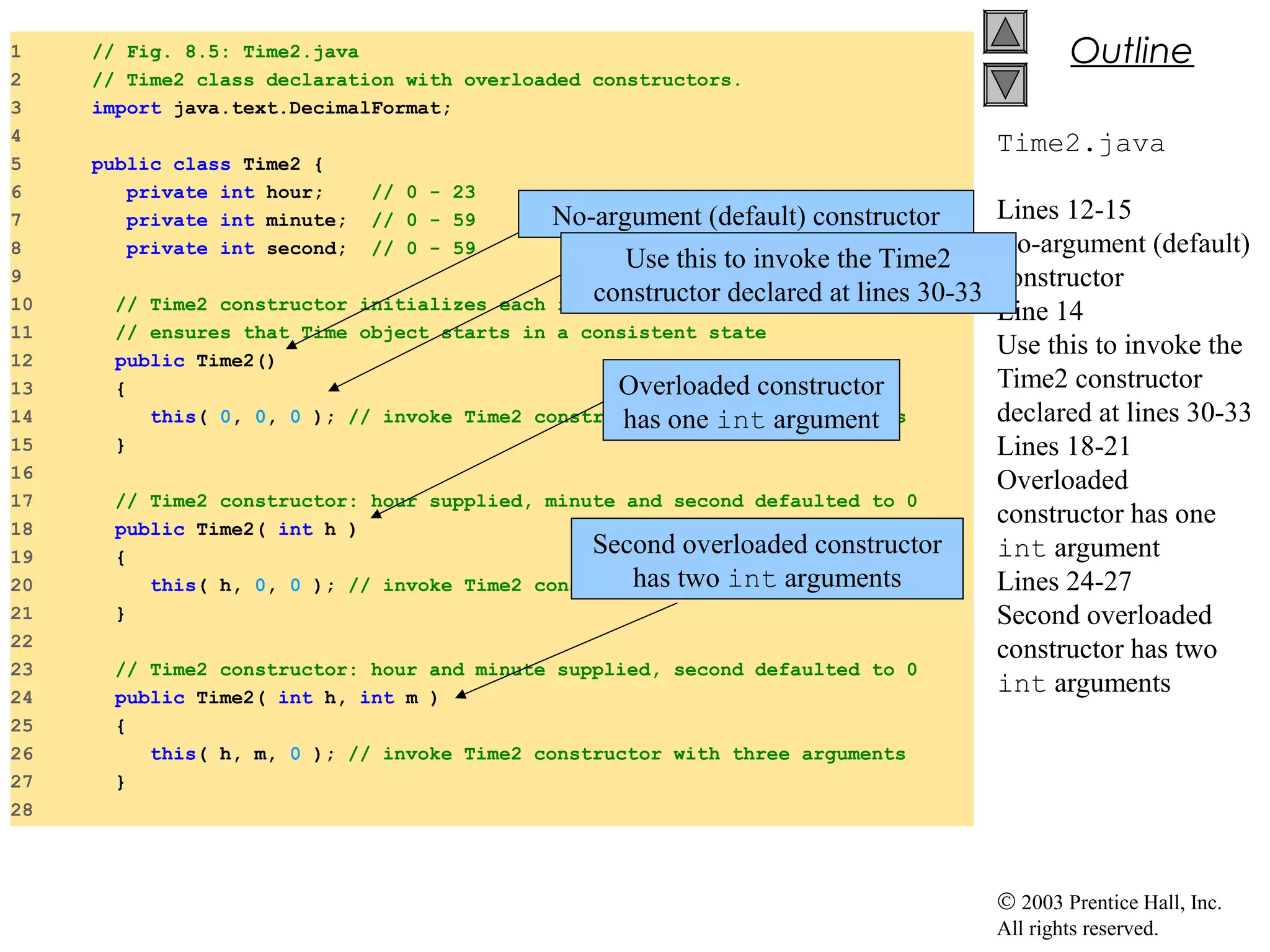Click 'this( h, m, 0 );' statement
This screenshot has height=952, width=1270.
(243, 754)
